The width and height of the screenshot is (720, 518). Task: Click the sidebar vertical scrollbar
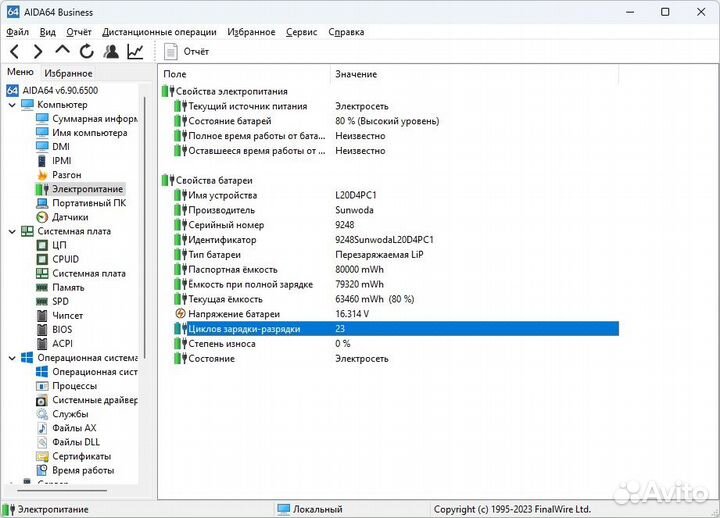[145, 227]
